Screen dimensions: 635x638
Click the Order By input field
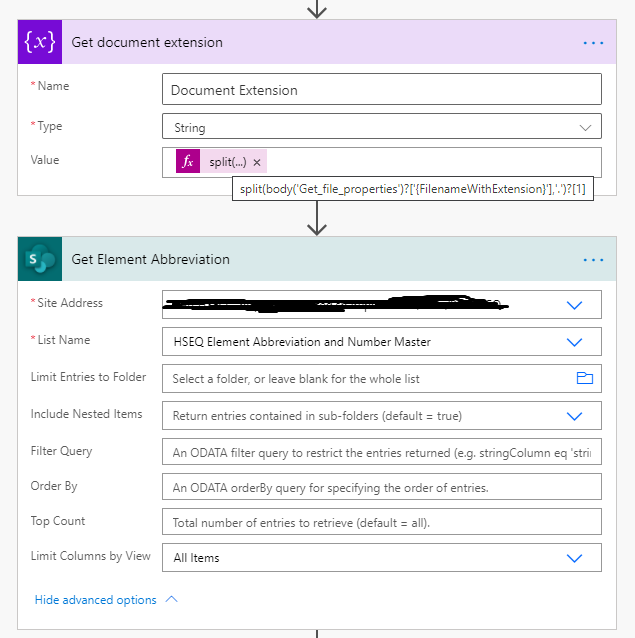pyautogui.click(x=382, y=487)
